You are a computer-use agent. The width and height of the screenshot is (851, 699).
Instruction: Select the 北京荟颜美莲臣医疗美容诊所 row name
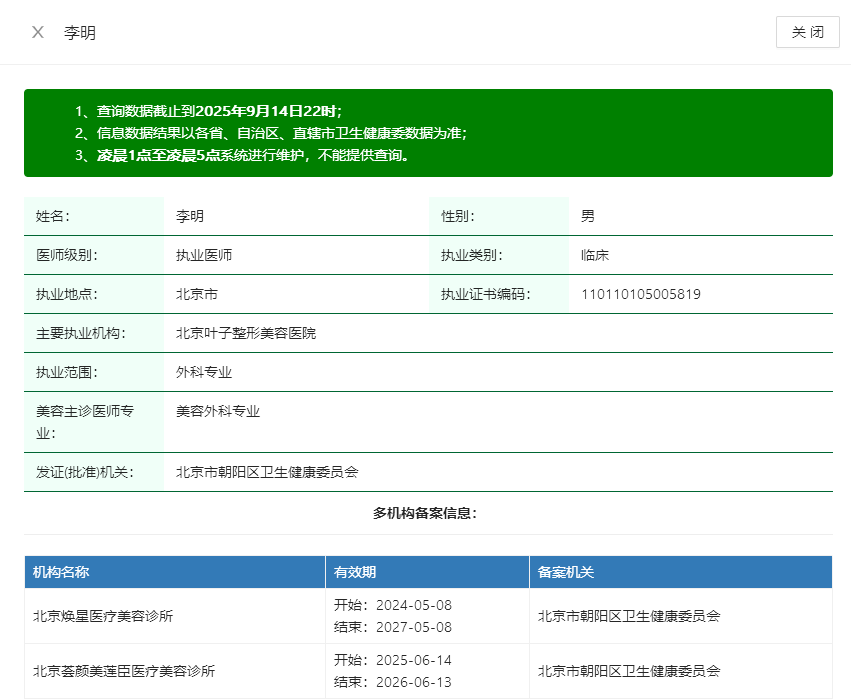[x=124, y=671]
